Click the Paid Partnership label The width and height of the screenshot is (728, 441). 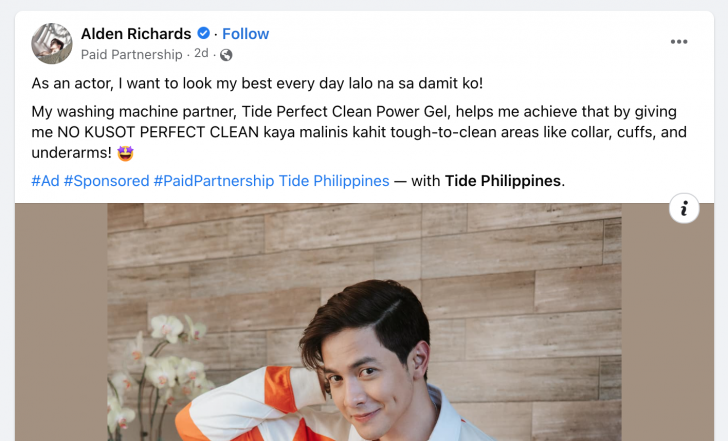pyautogui.click(x=131, y=55)
